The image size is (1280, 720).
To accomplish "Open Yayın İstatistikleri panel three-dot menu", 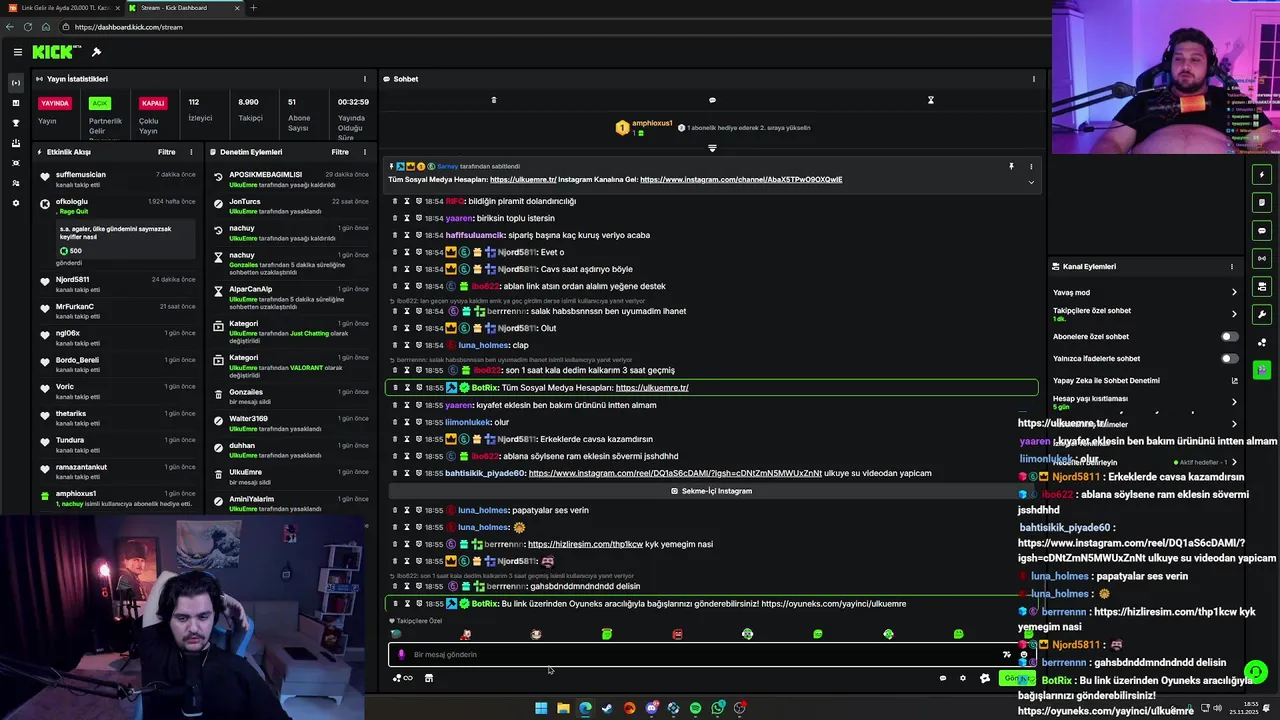I will click(x=364, y=79).
